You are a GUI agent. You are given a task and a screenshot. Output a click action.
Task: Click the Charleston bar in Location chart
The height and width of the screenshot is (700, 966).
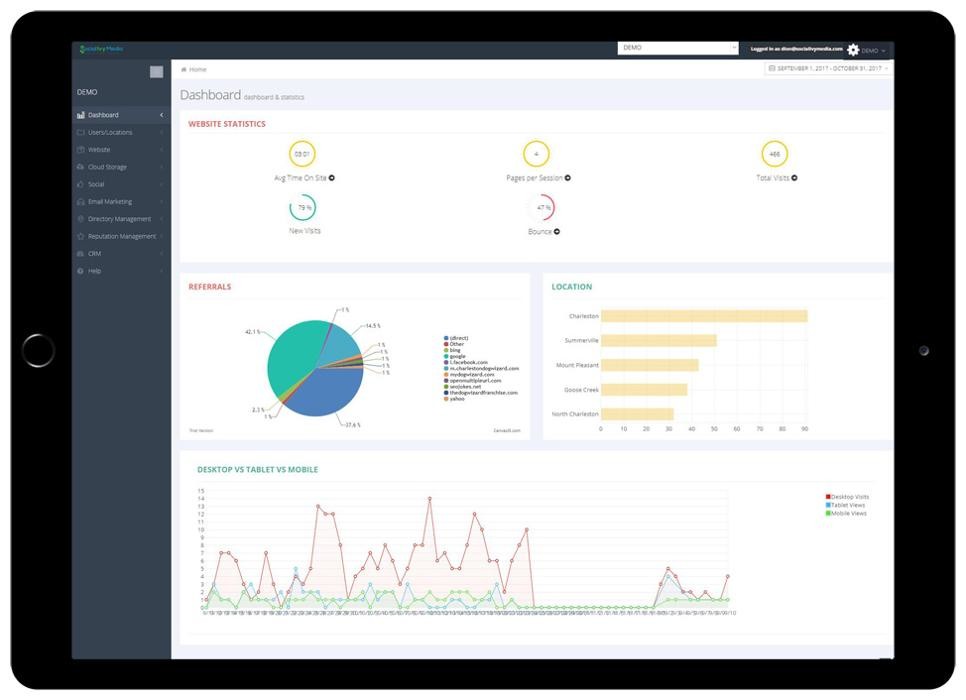tap(704, 316)
